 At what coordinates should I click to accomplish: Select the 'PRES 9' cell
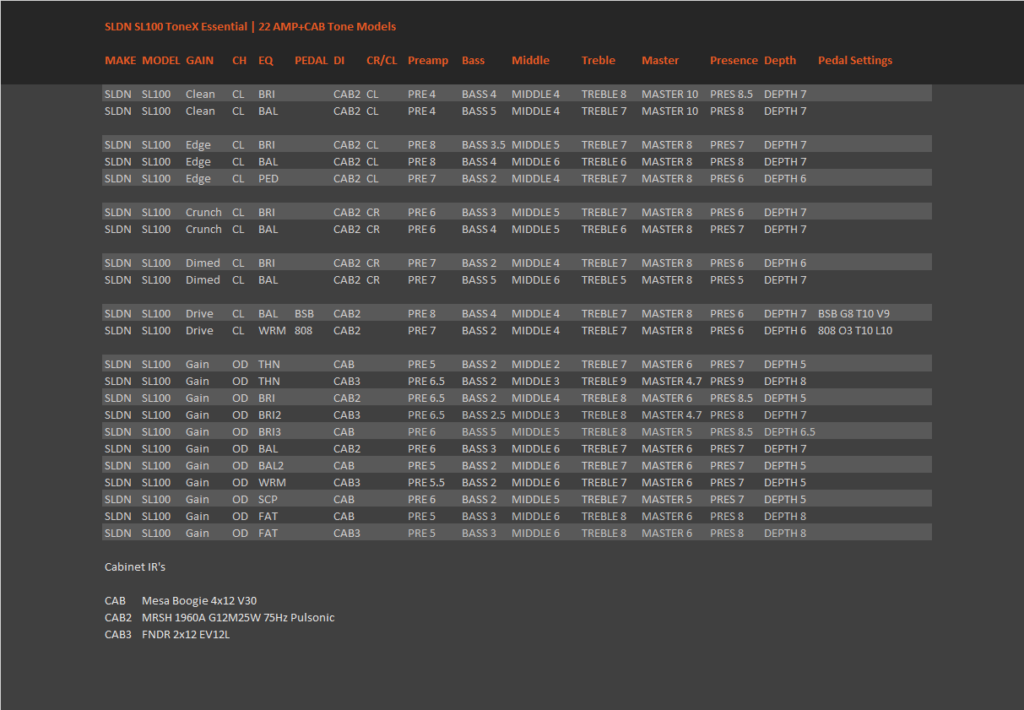[727, 381]
